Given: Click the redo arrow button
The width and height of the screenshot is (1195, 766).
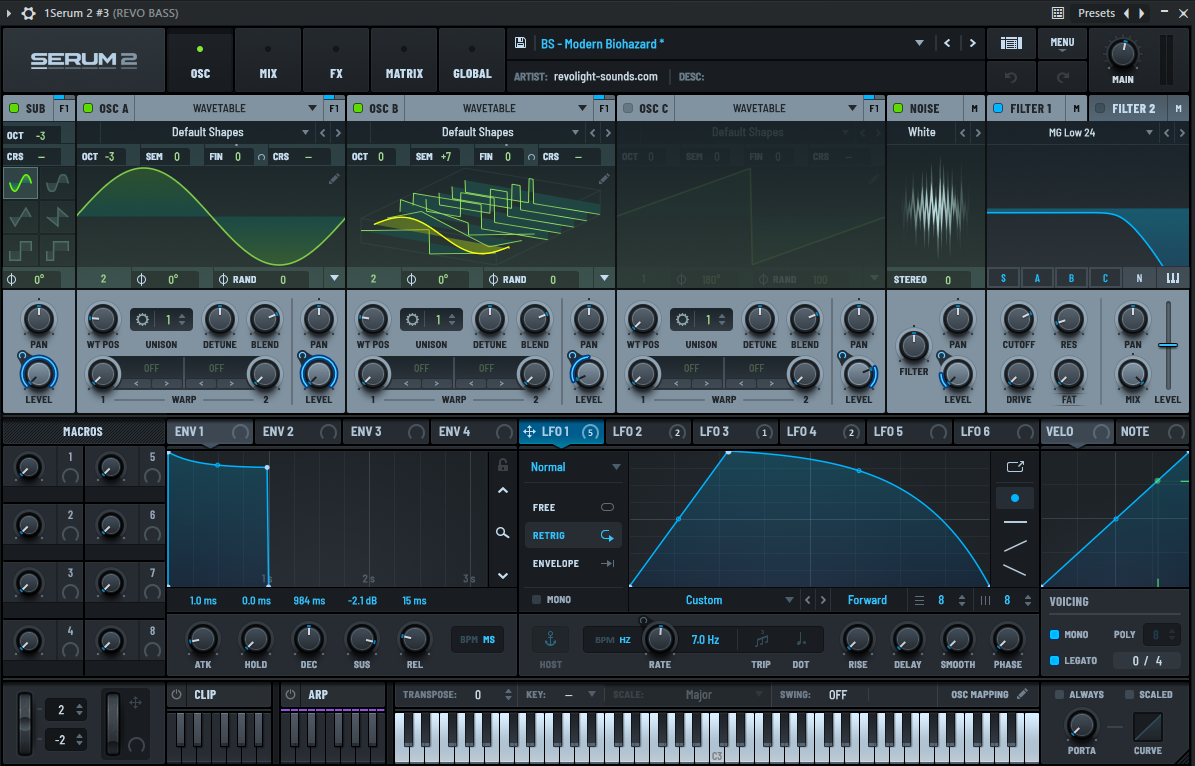Looking at the screenshot, I should coord(1062,77).
